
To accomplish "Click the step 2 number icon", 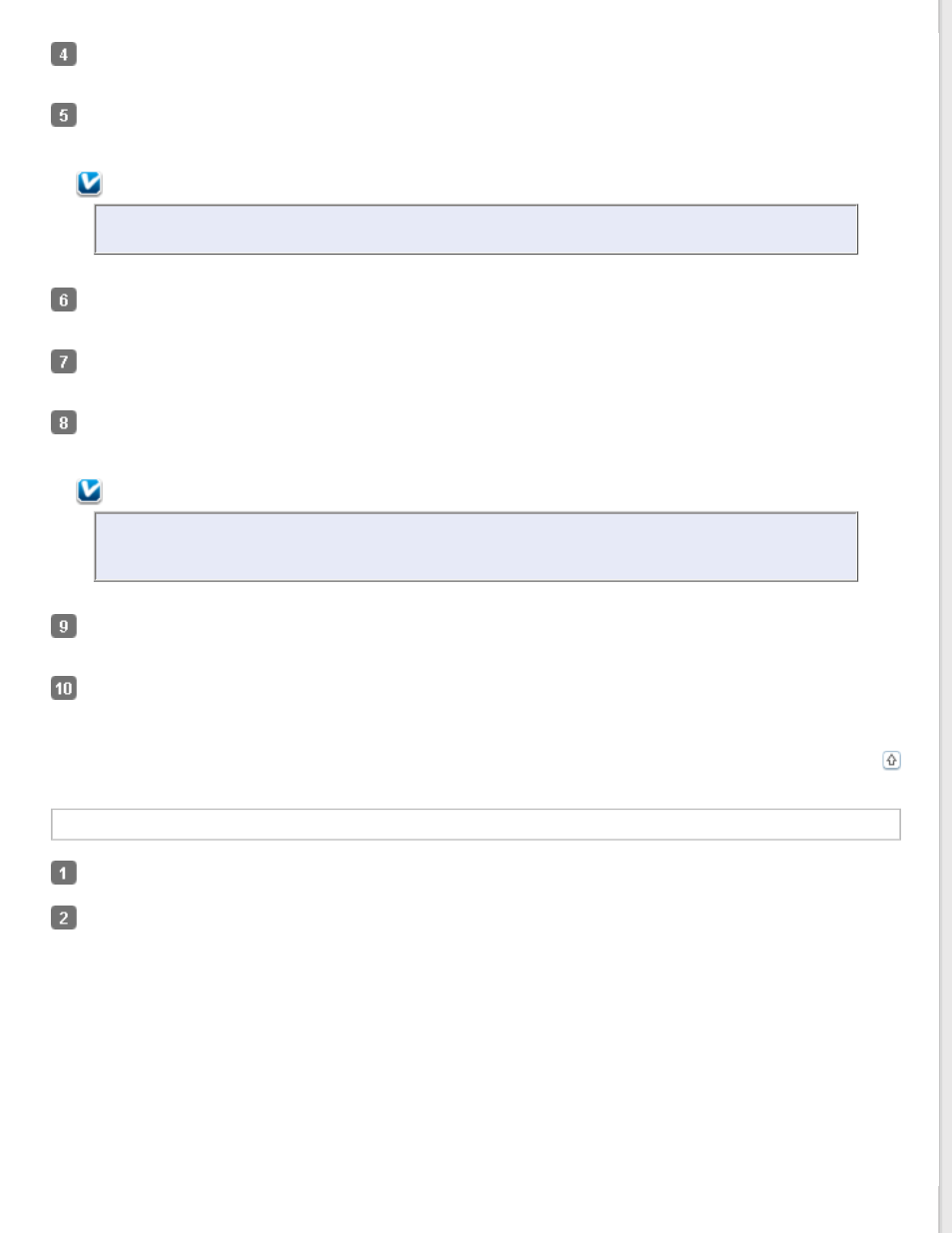I will 64,918.
